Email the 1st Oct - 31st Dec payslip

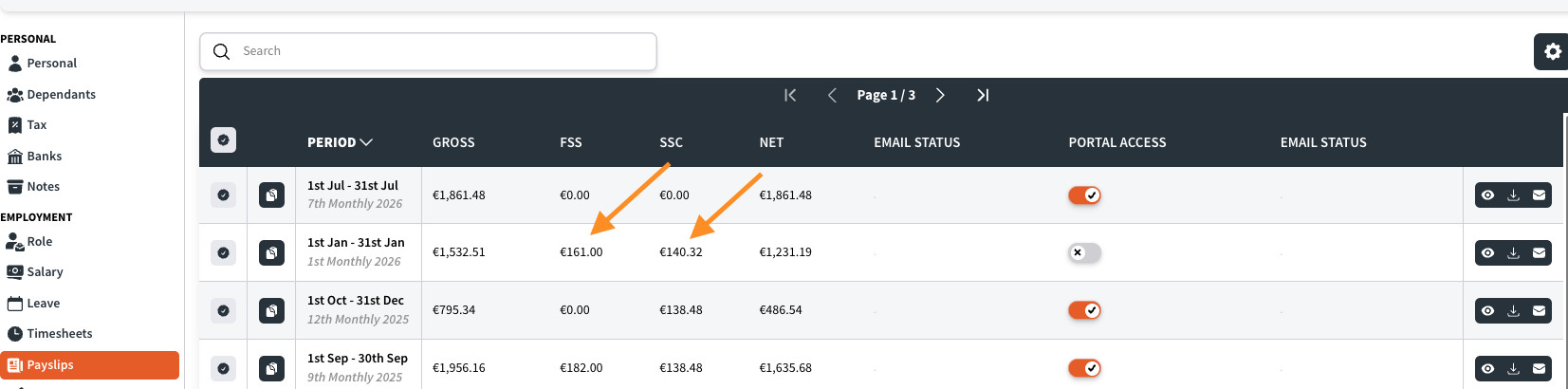(x=1540, y=311)
